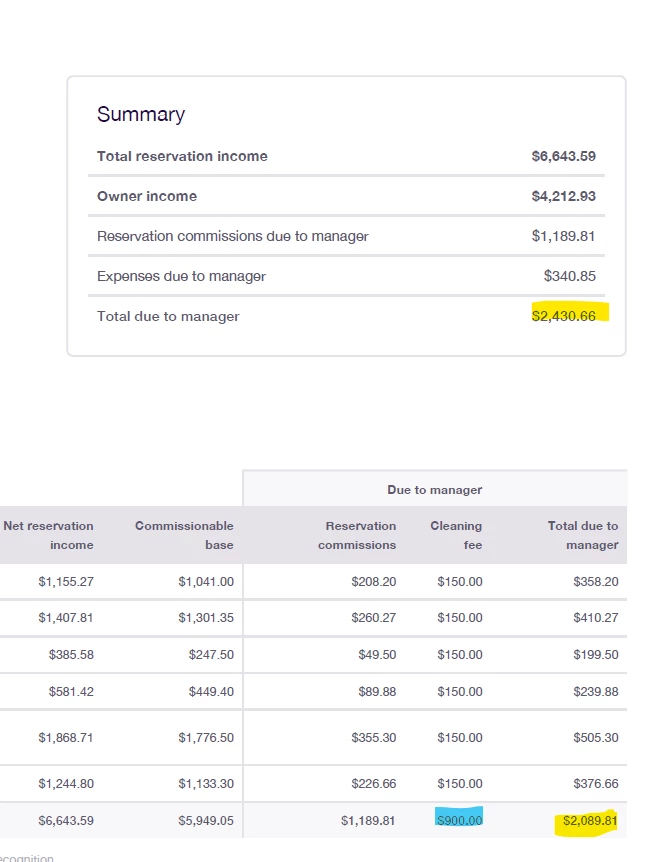Click the $449.40 commissionable base cell
Screen dimensions: 661x862
coord(211,691)
